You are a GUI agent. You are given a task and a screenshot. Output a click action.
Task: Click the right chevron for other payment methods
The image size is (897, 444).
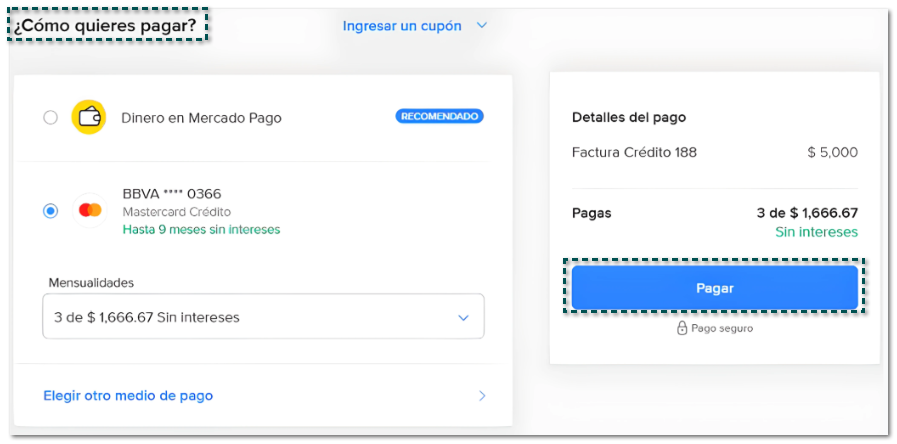tap(481, 396)
